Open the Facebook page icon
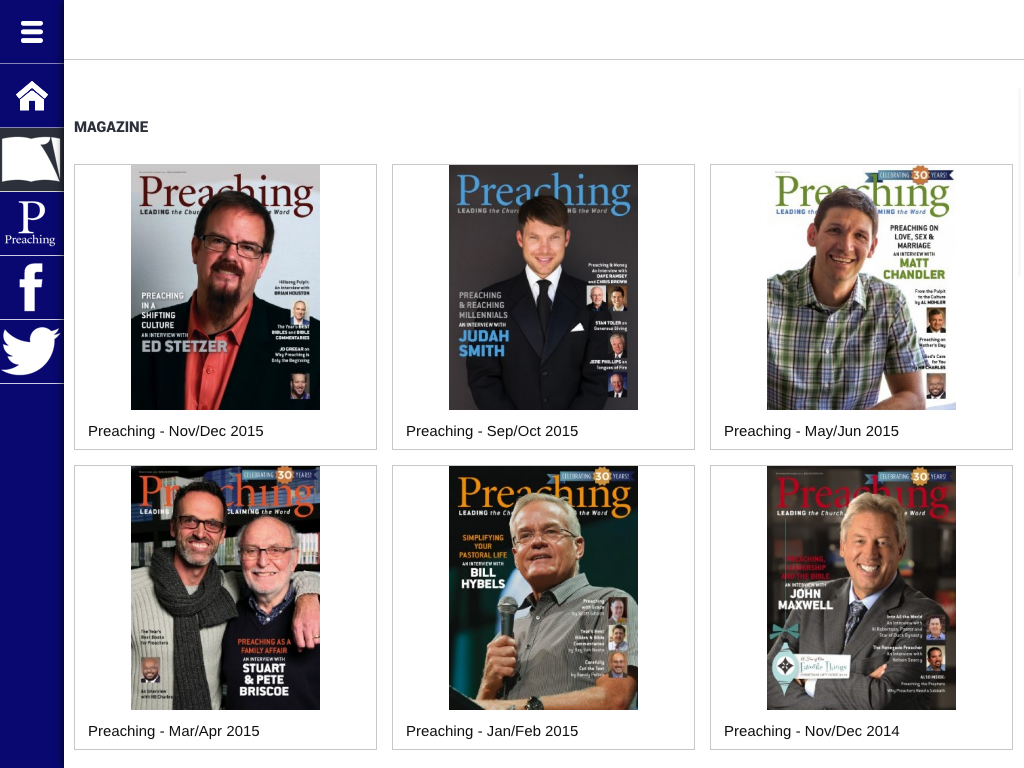Screen dimensions: 1024x768 pyautogui.click(x=32, y=287)
